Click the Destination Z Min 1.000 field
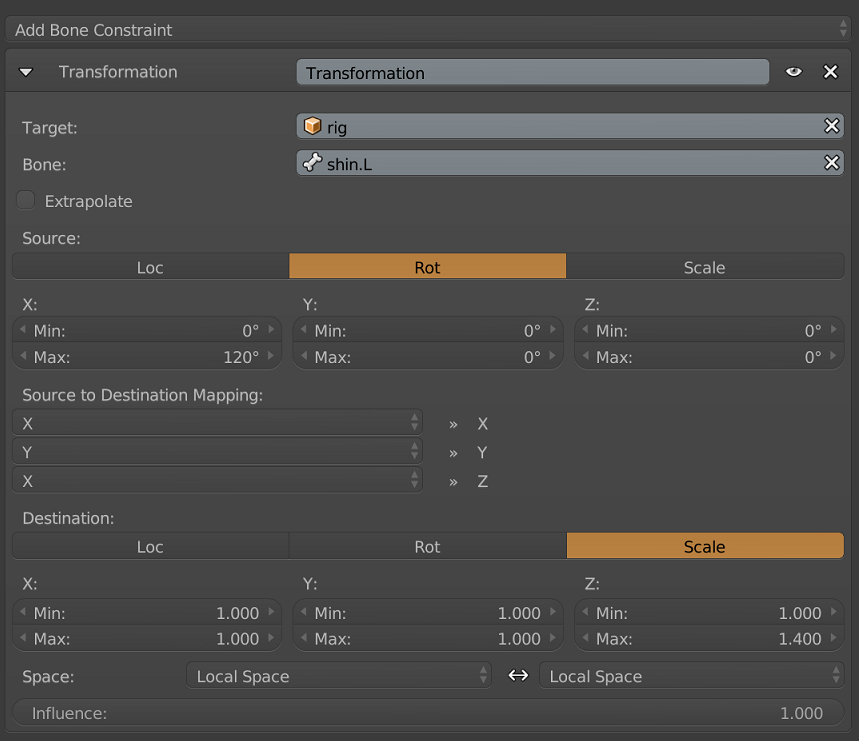 coord(709,612)
